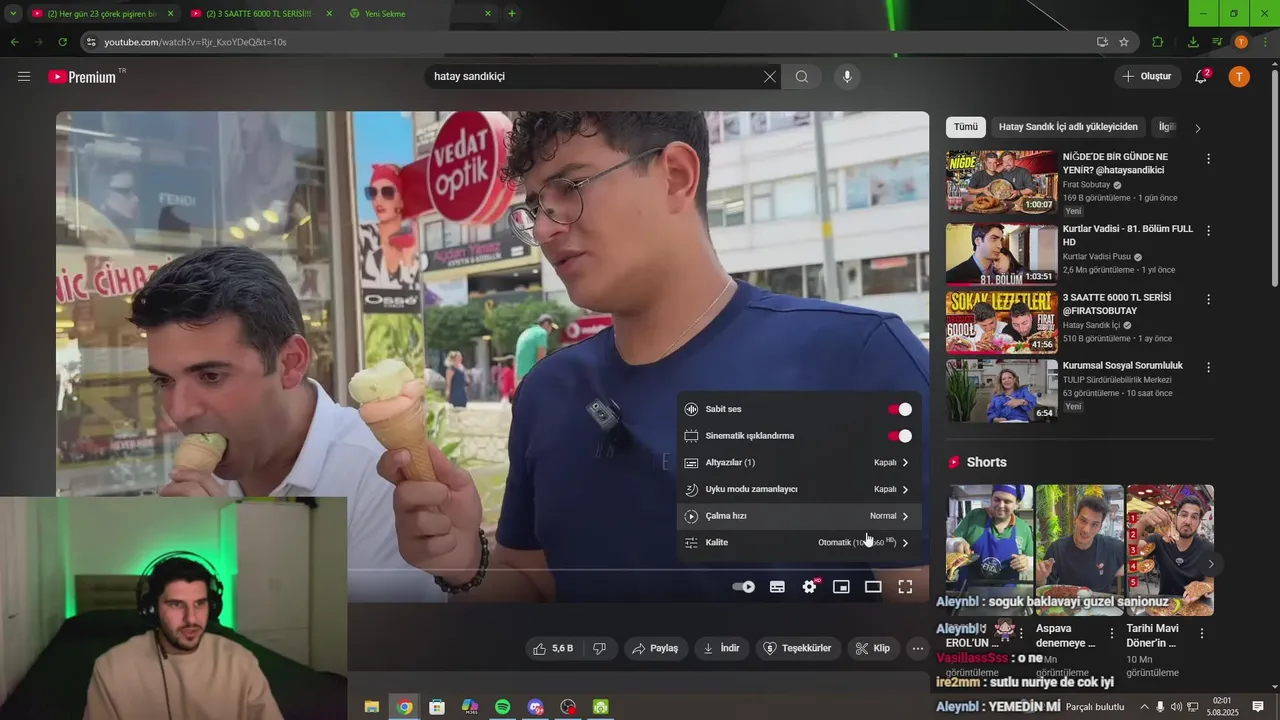
Task: Show hidden system tray icons
Action: click(x=1144, y=707)
